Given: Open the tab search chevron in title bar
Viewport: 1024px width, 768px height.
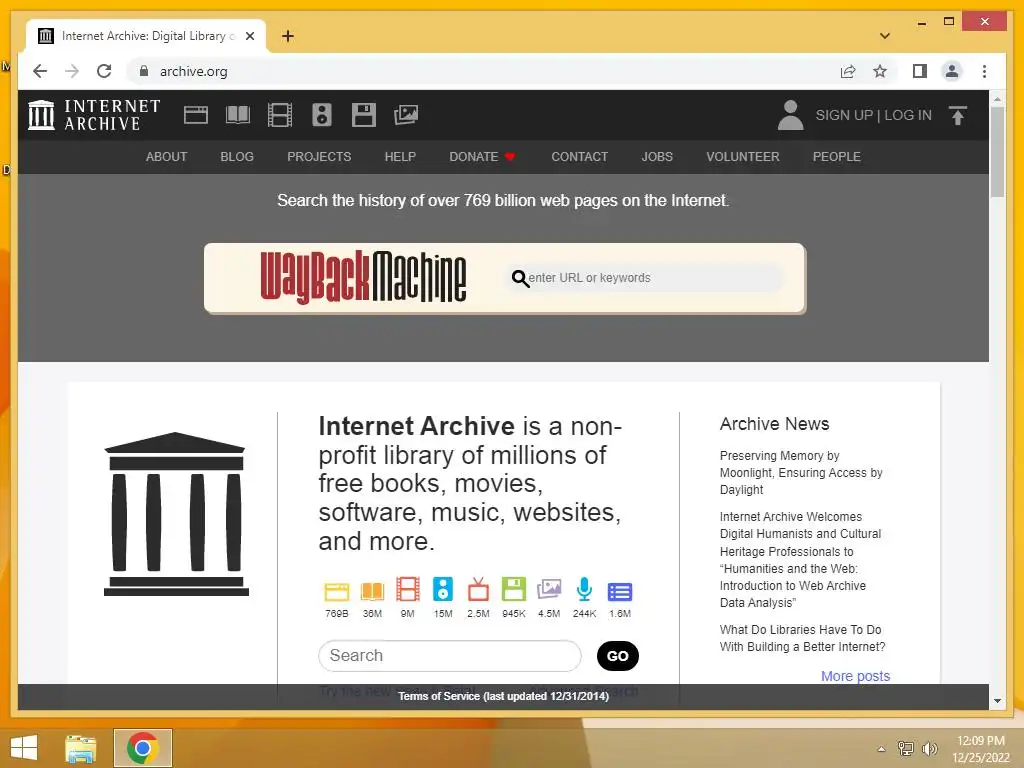Looking at the screenshot, I should click(x=884, y=36).
